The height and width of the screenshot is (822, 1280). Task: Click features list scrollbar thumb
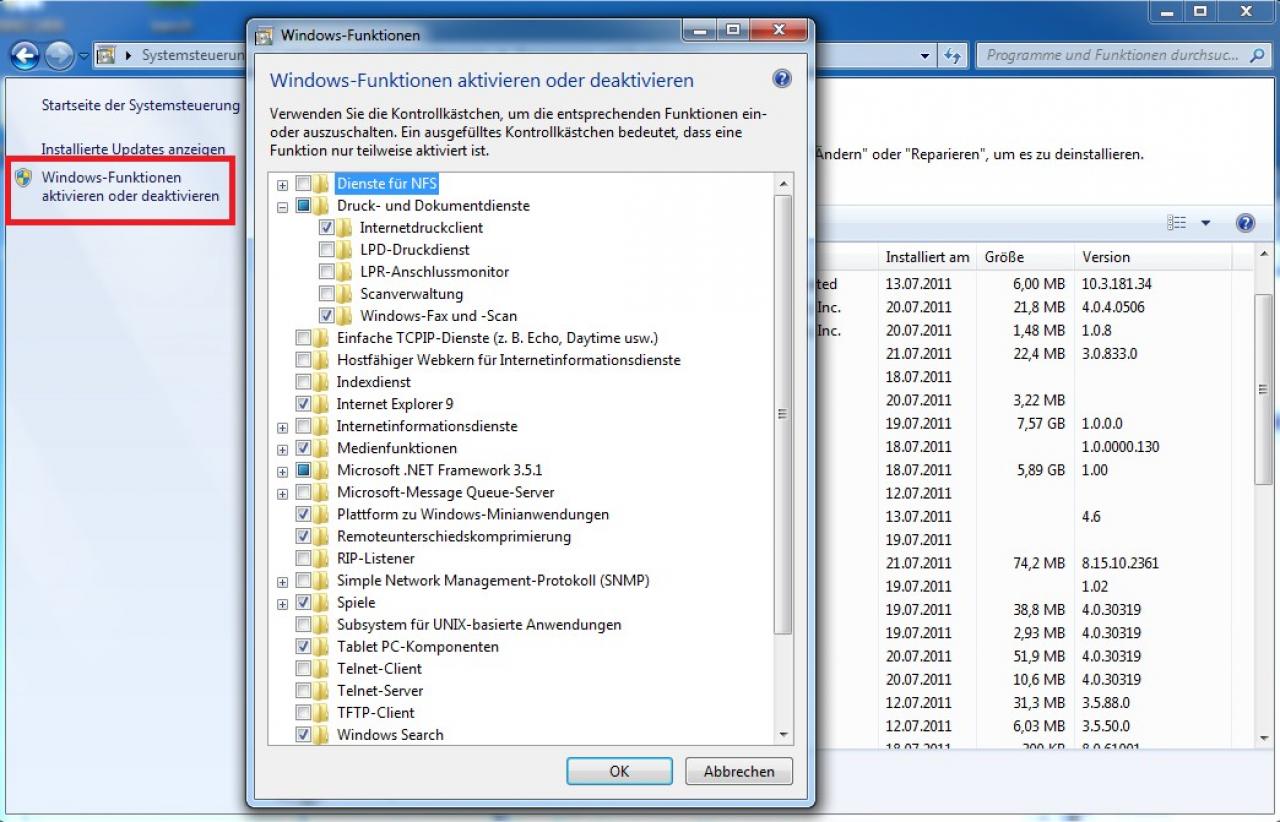tap(783, 414)
